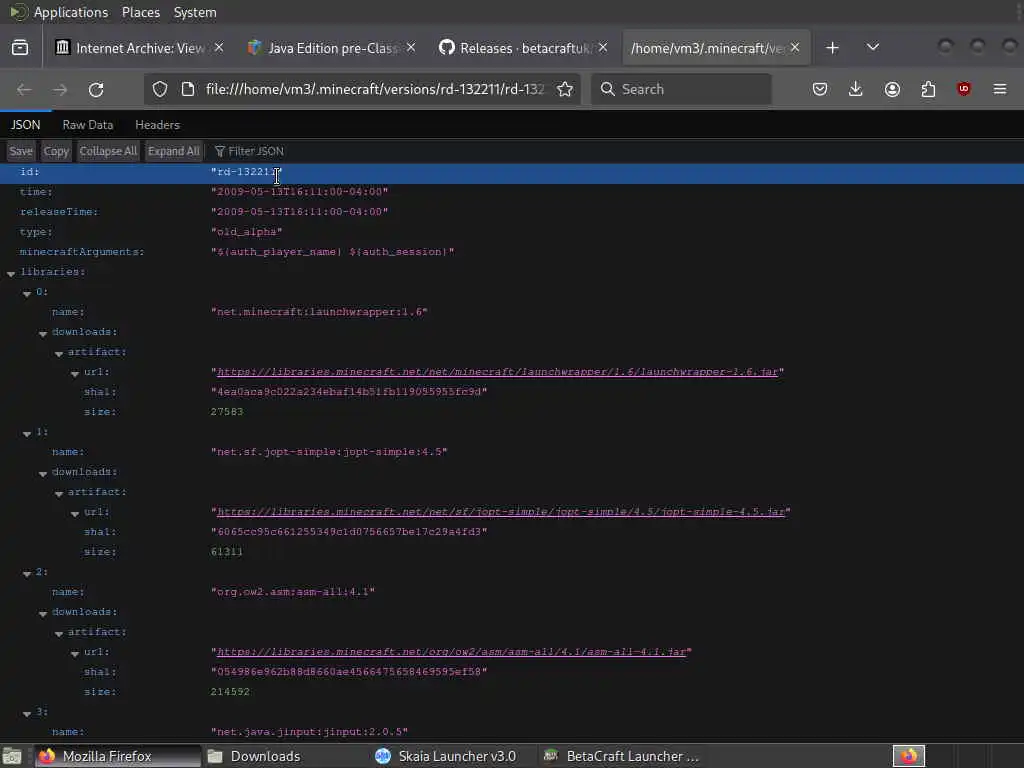This screenshot has width=1024, height=768.
Task: Click the Minecraft wiki tab favicon
Action: click(x=255, y=48)
